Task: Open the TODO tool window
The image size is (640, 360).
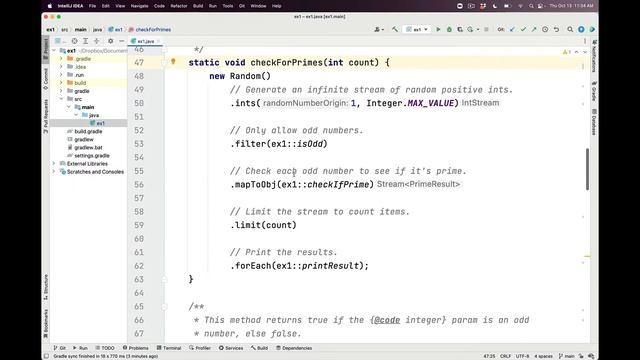Action: (x=105, y=348)
